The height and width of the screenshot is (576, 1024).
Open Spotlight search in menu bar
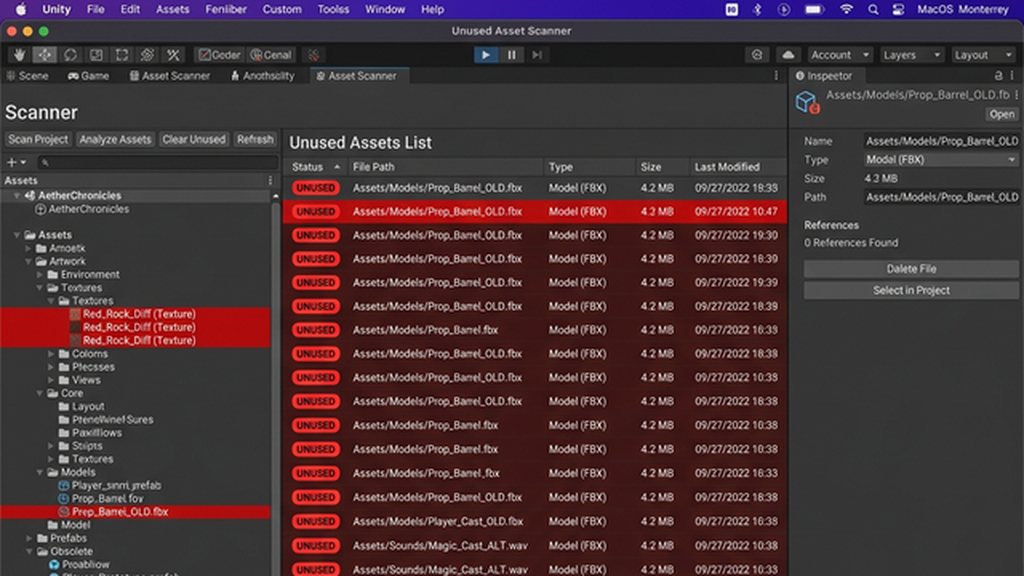tap(872, 10)
